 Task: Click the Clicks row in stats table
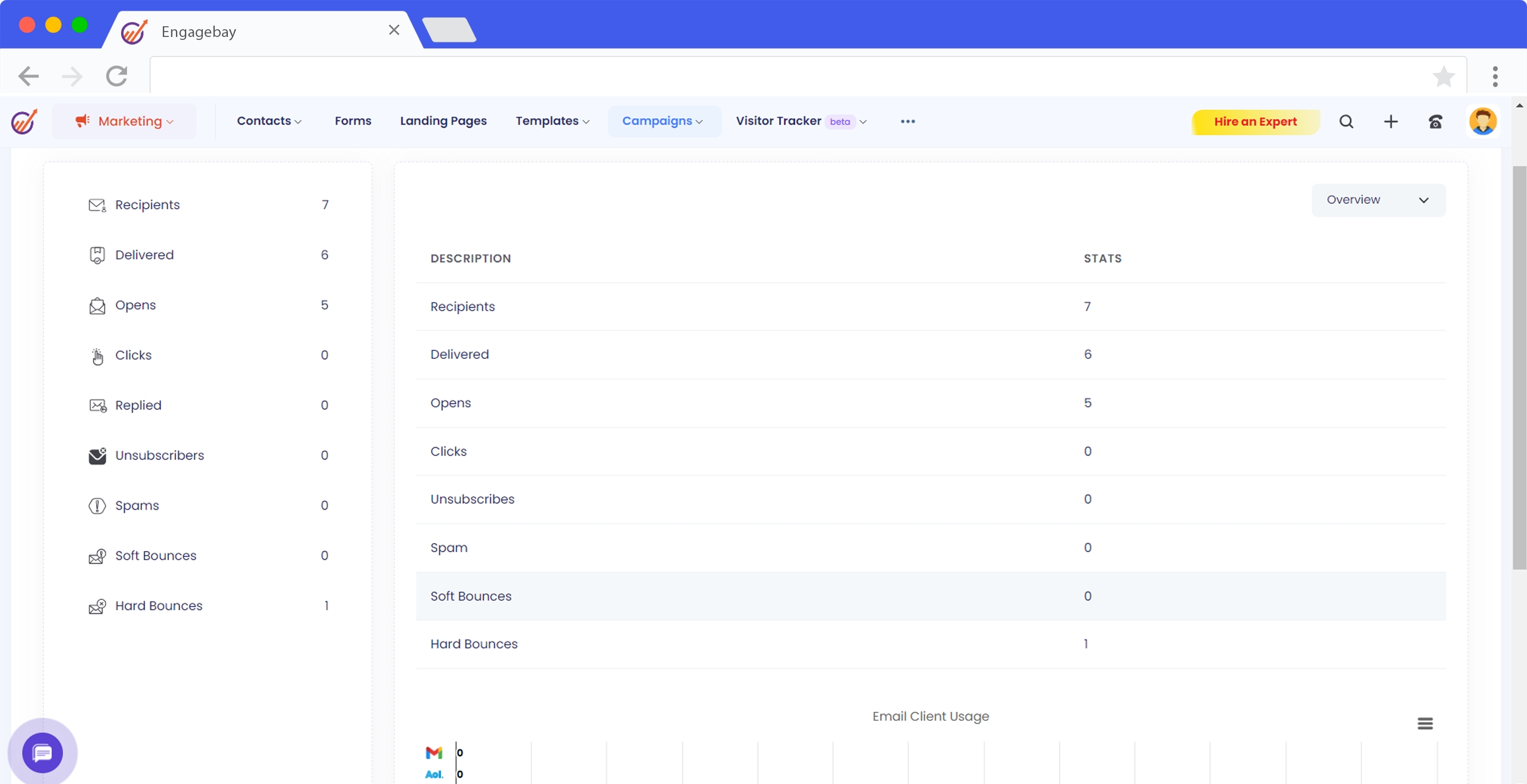pyautogui.click(x=931, y=451)
